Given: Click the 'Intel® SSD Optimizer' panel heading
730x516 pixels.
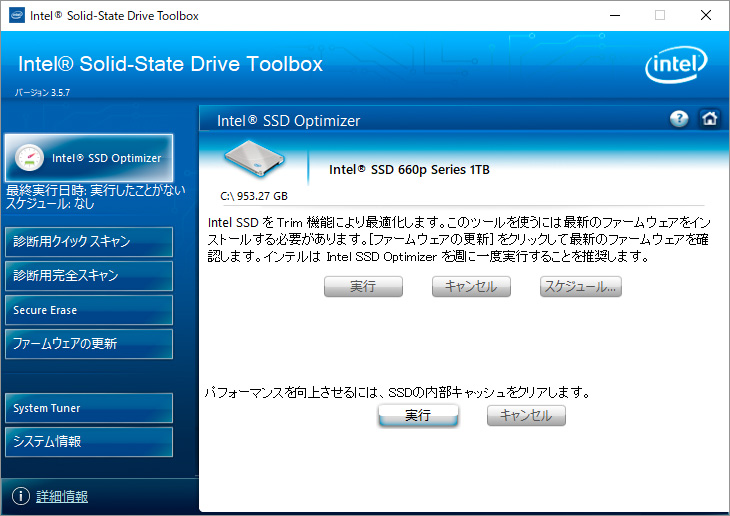Looking at the screenshot, I should tap(288, 121).
